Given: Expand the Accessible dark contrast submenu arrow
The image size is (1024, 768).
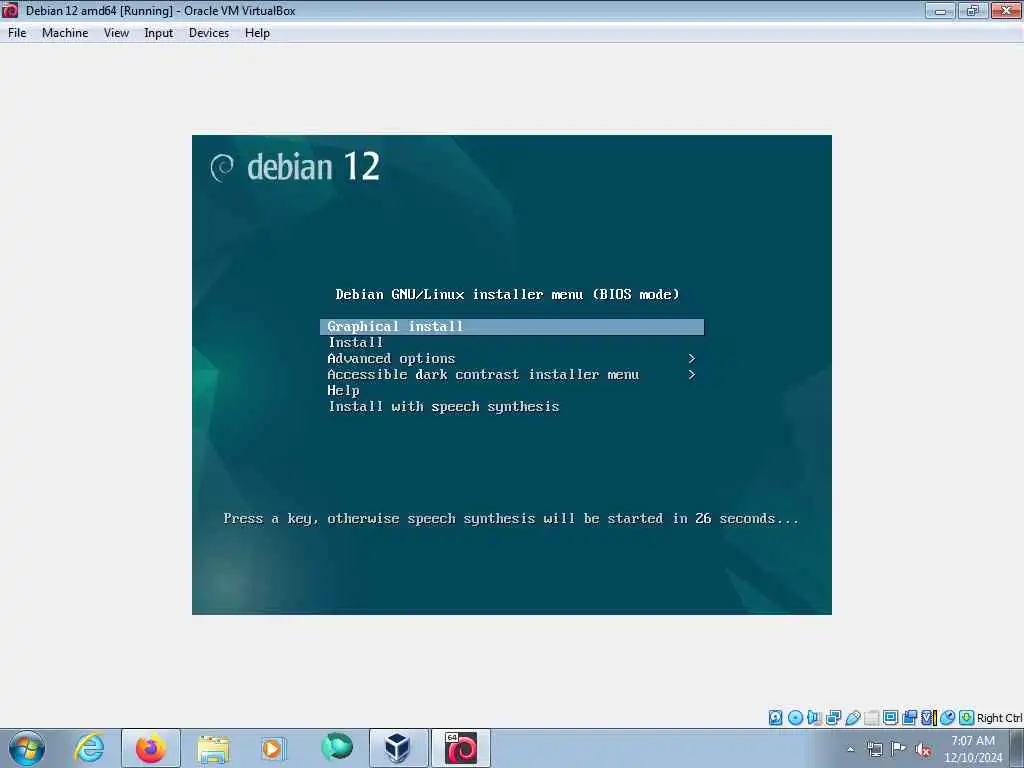Looking at the screenshot, I should tap(692, 374).
